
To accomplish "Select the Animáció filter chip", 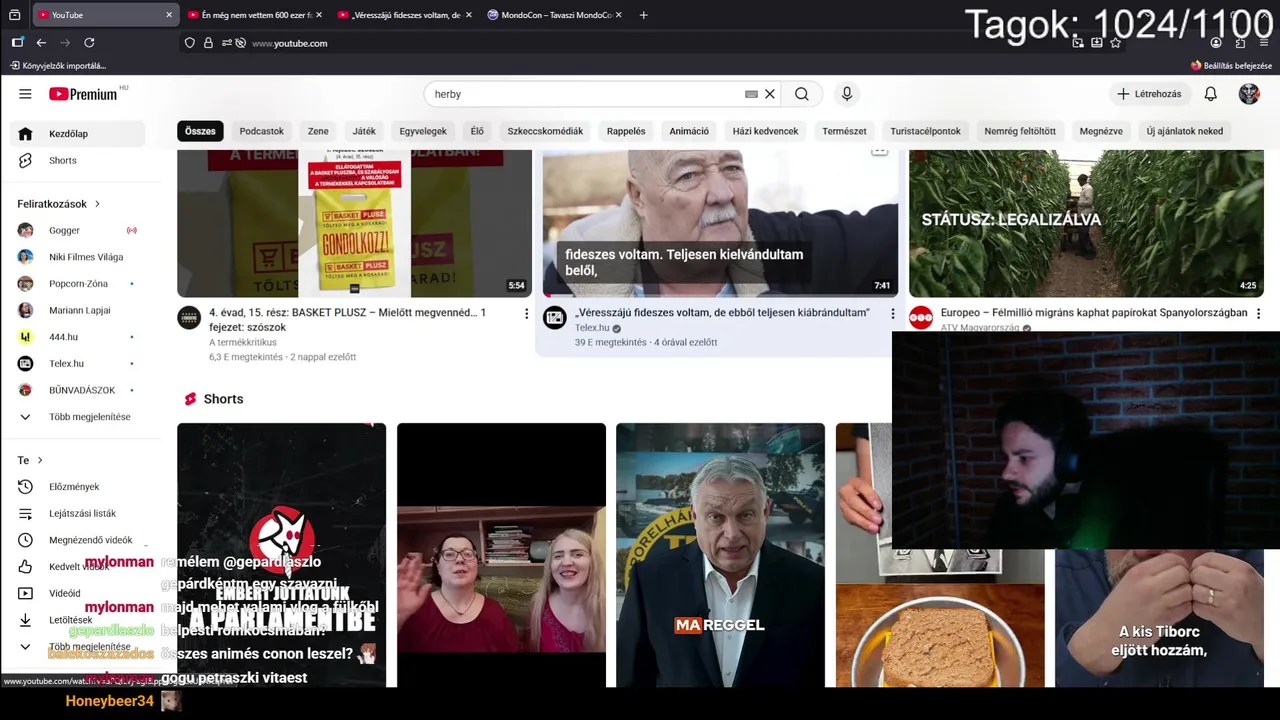I will pyautogui.click(x=689, y=131).
